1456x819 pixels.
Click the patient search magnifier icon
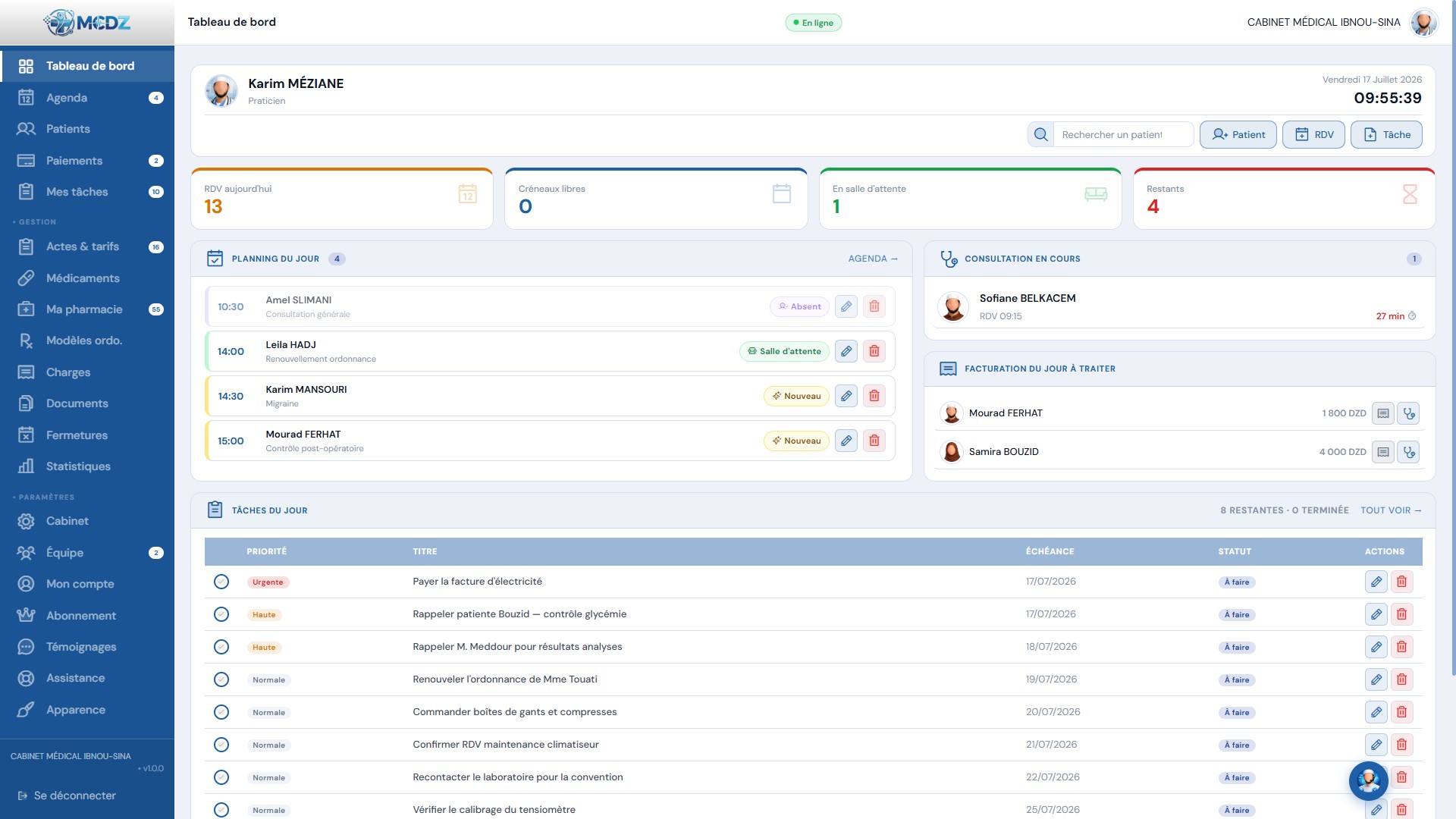pos(1040,134)
